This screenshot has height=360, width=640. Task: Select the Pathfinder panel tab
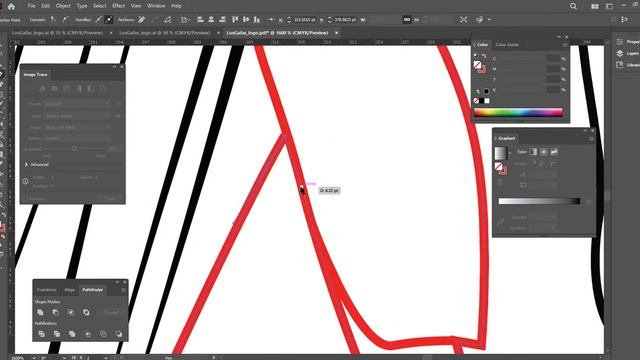[x=93, y=290]
